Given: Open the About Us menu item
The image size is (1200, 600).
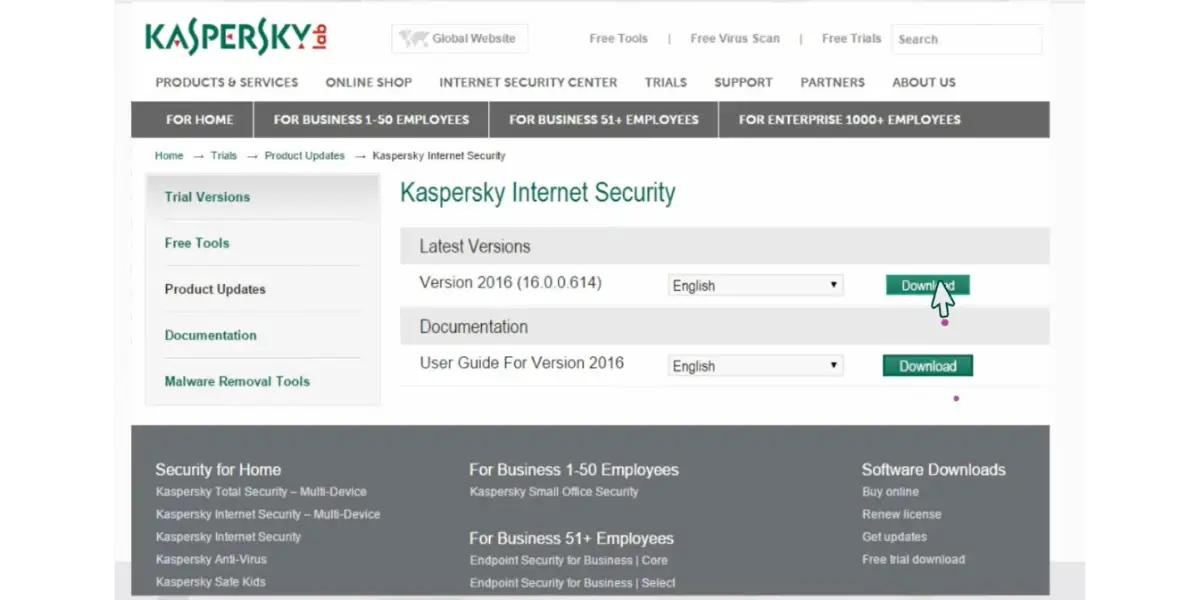Looking at the screenshot, I should tap(923, 82).
